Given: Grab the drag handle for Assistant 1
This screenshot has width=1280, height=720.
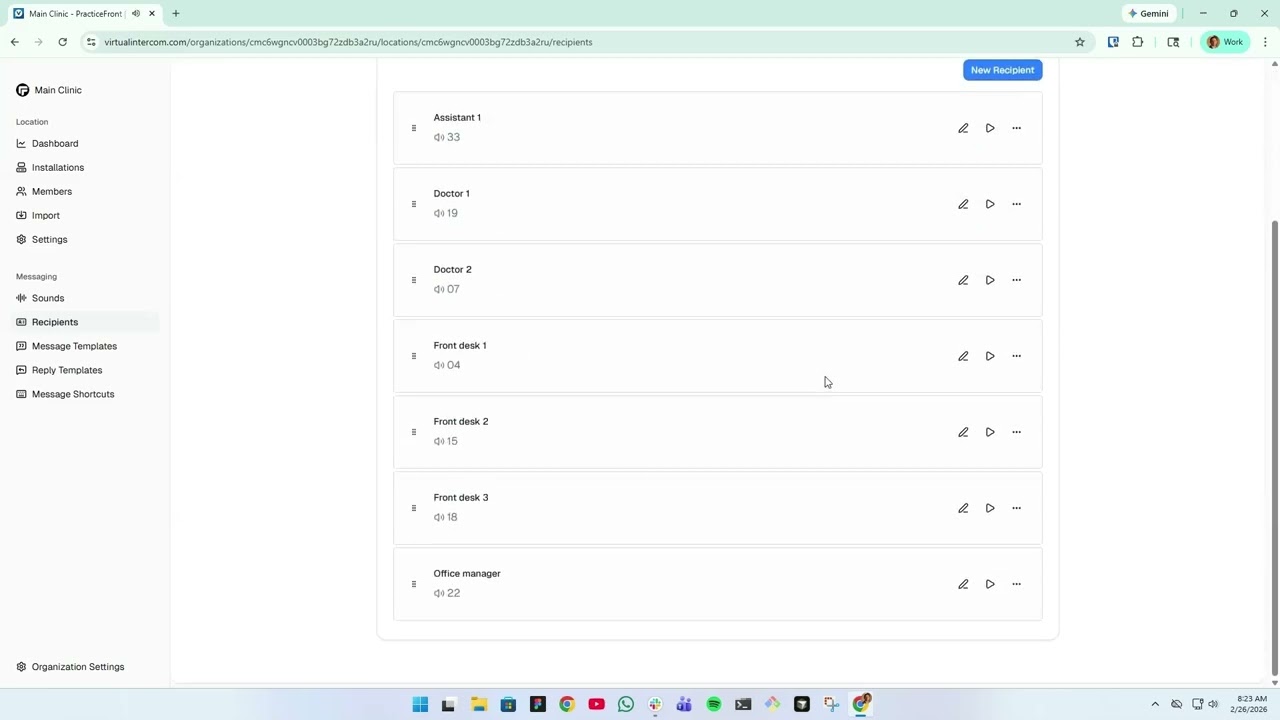Looking at the screenshot, I should coord(413,128).
